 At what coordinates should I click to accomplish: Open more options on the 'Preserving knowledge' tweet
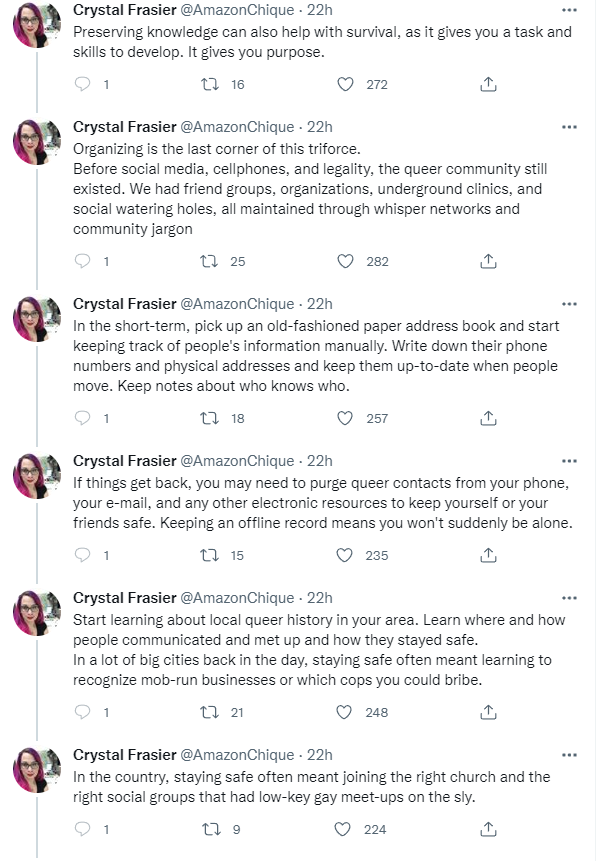[570, 10]
